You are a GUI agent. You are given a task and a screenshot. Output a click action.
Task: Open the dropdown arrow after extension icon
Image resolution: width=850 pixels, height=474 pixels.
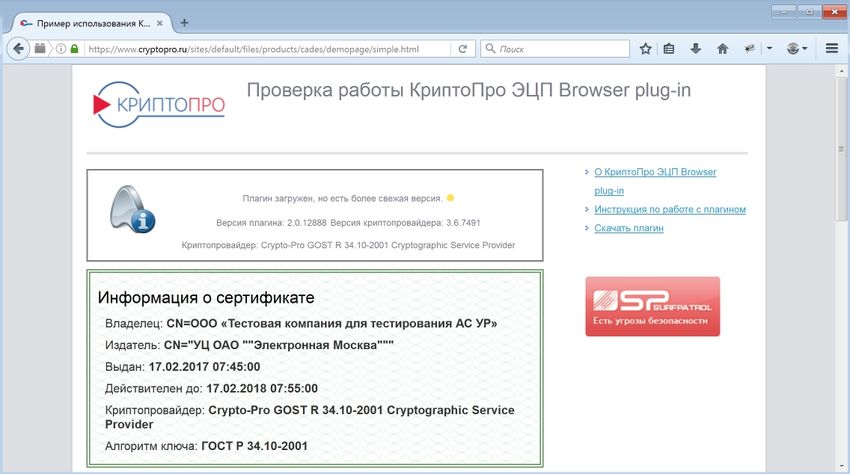click(769, 49)
